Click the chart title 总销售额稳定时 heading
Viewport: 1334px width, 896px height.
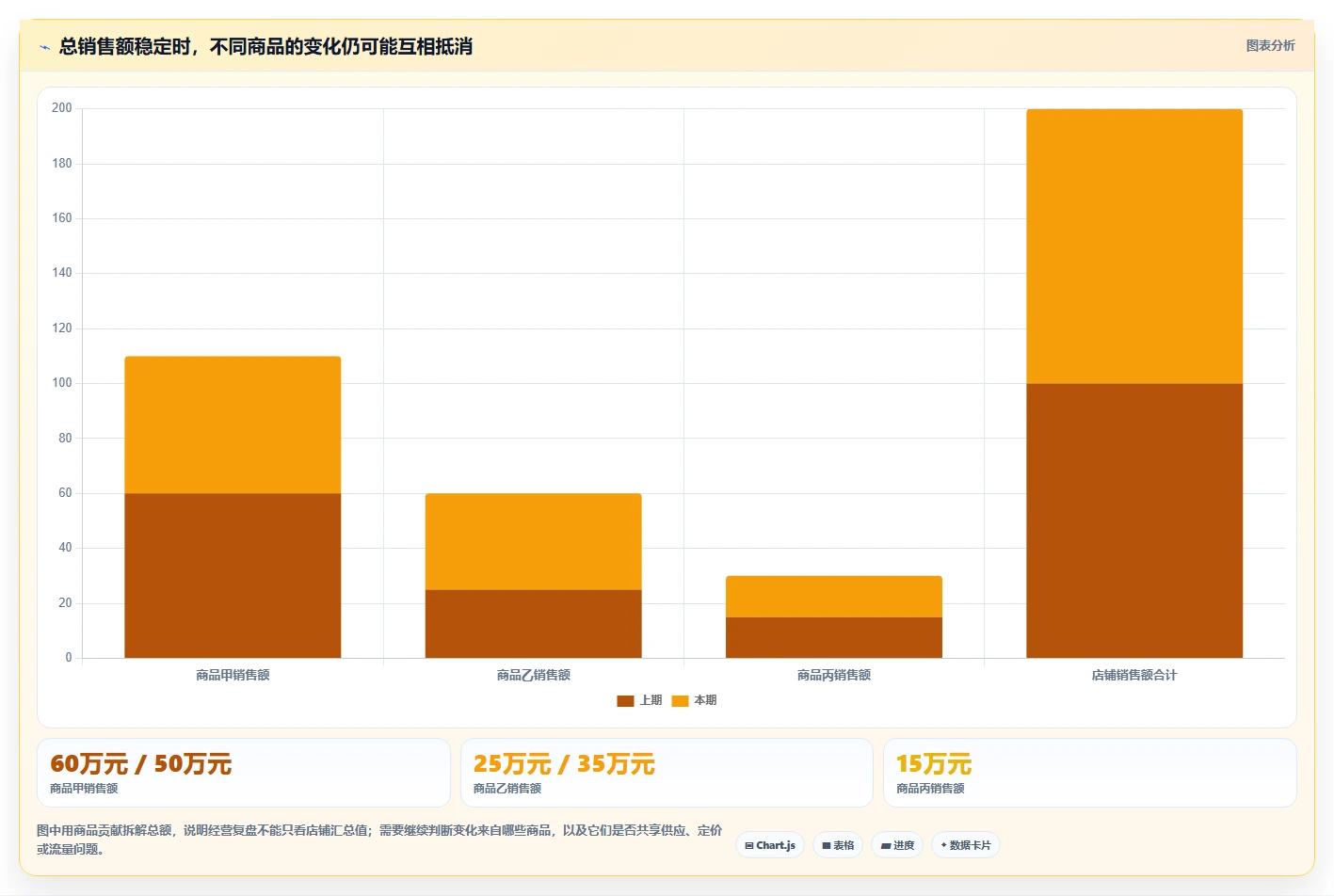point(265,46)
